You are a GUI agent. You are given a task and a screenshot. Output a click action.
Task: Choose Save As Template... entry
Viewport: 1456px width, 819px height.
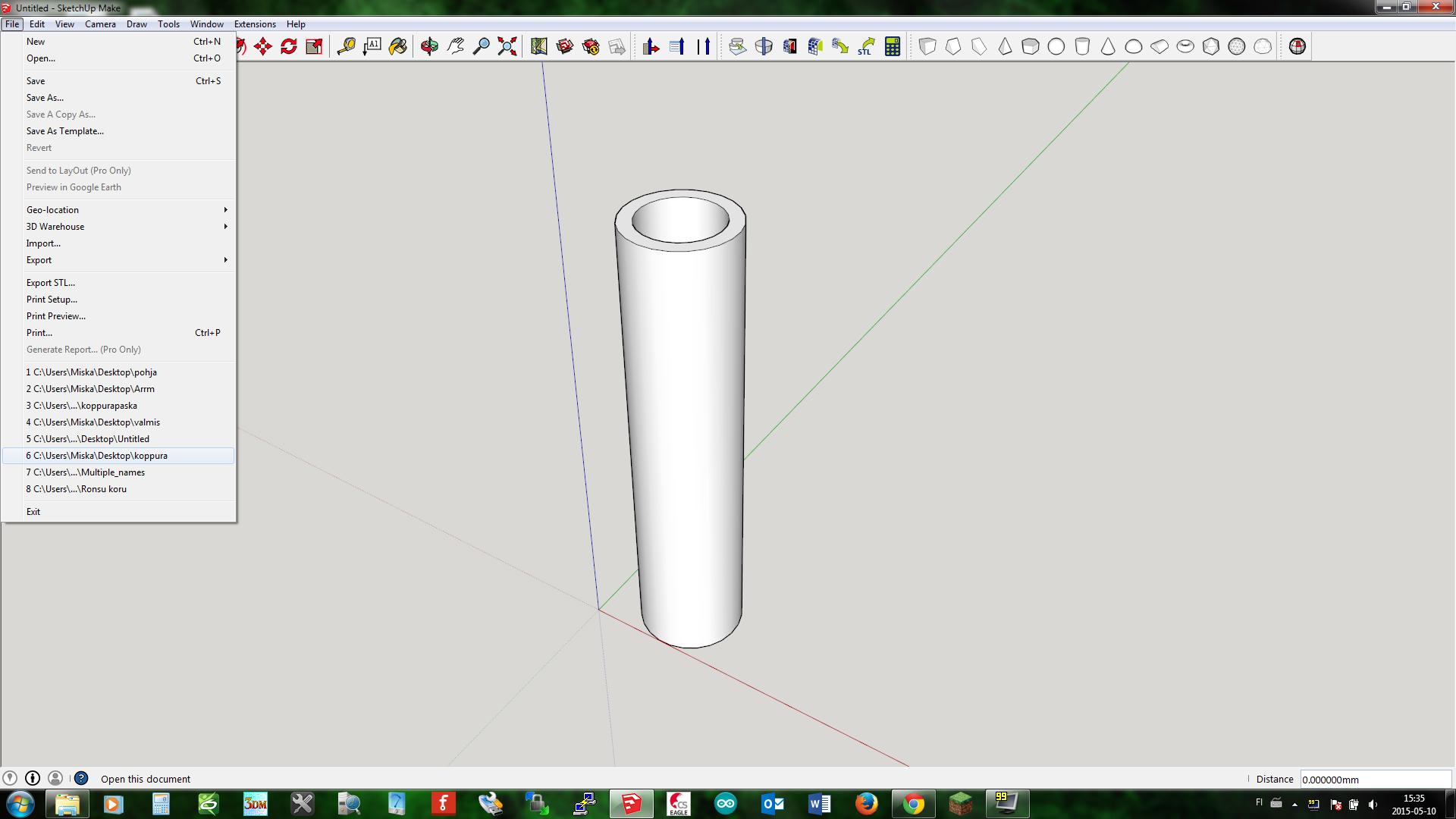[x=119, y=131]
